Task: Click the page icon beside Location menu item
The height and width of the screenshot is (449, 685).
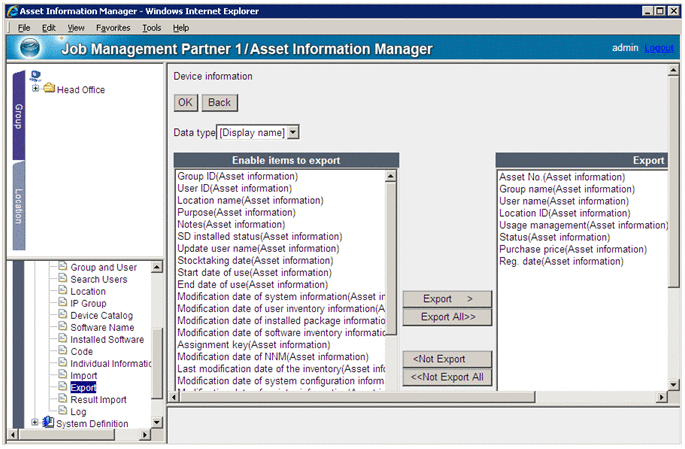Action: (x=63, y=290)
